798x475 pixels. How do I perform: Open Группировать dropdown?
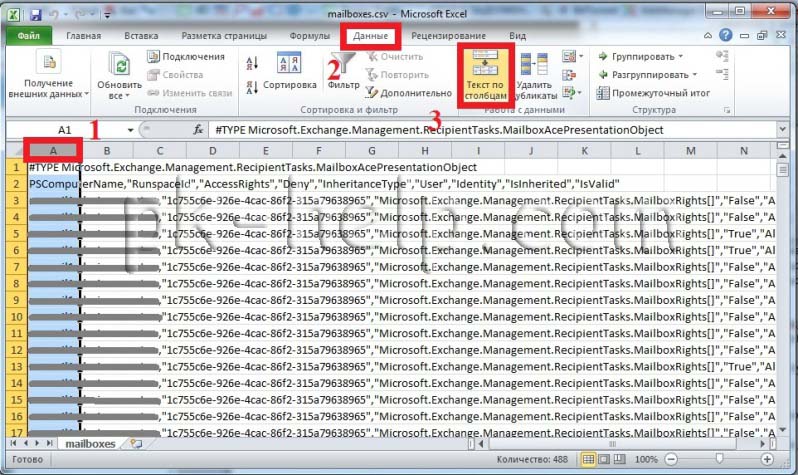(641, 57)
